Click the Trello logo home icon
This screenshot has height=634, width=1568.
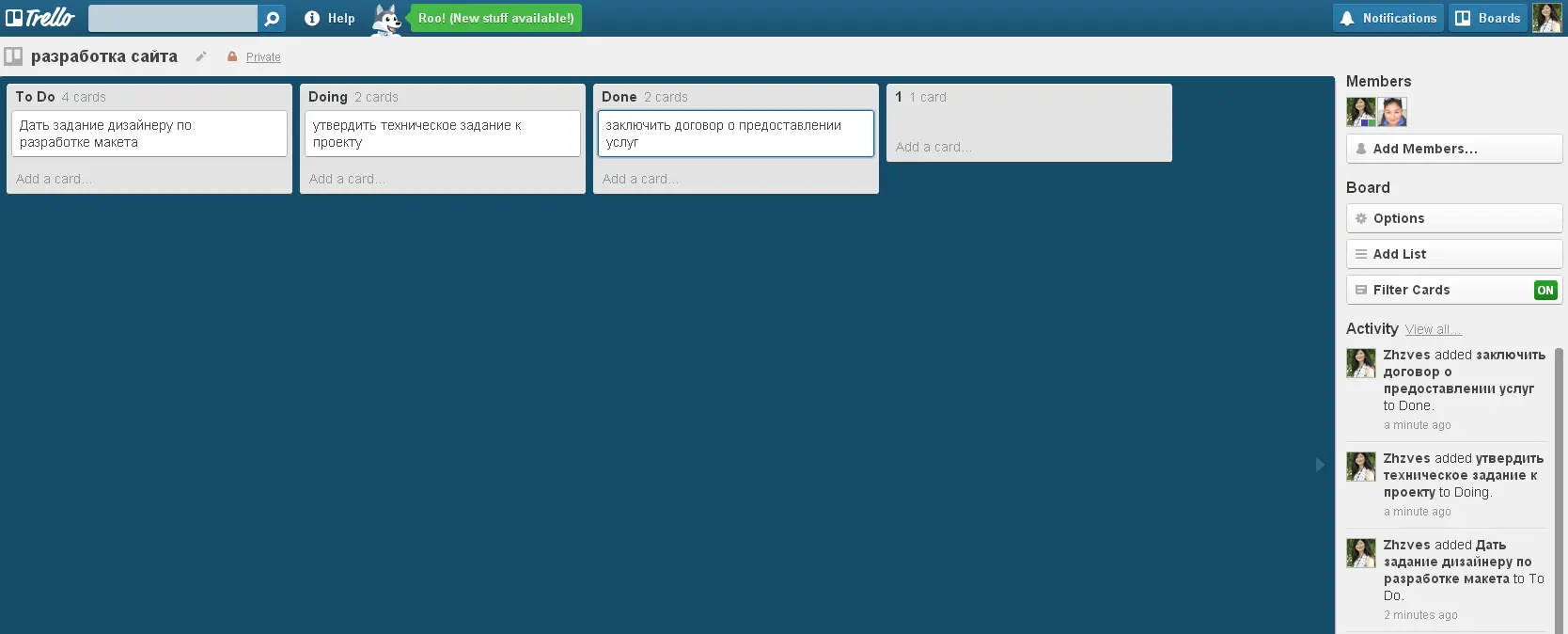[x=39, y=18]
